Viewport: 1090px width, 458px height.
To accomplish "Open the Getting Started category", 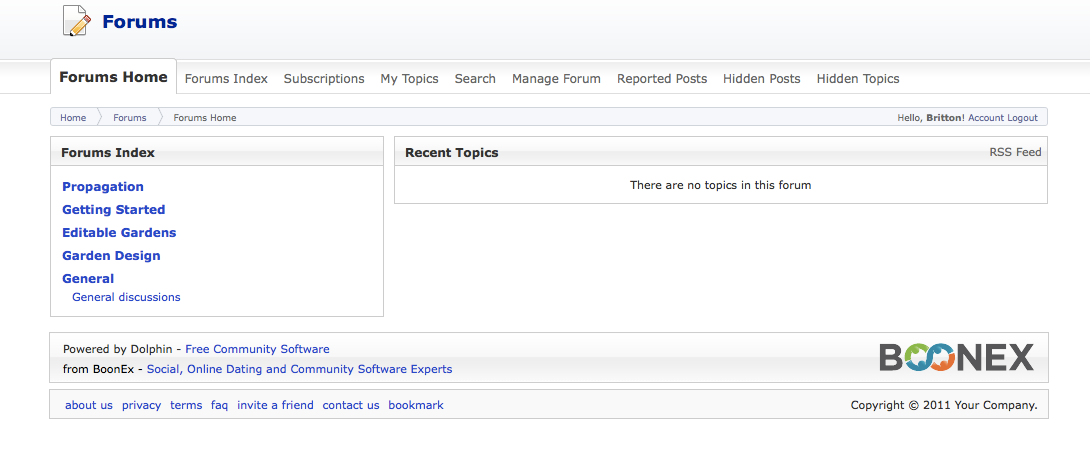I will [x=113, y=210].
